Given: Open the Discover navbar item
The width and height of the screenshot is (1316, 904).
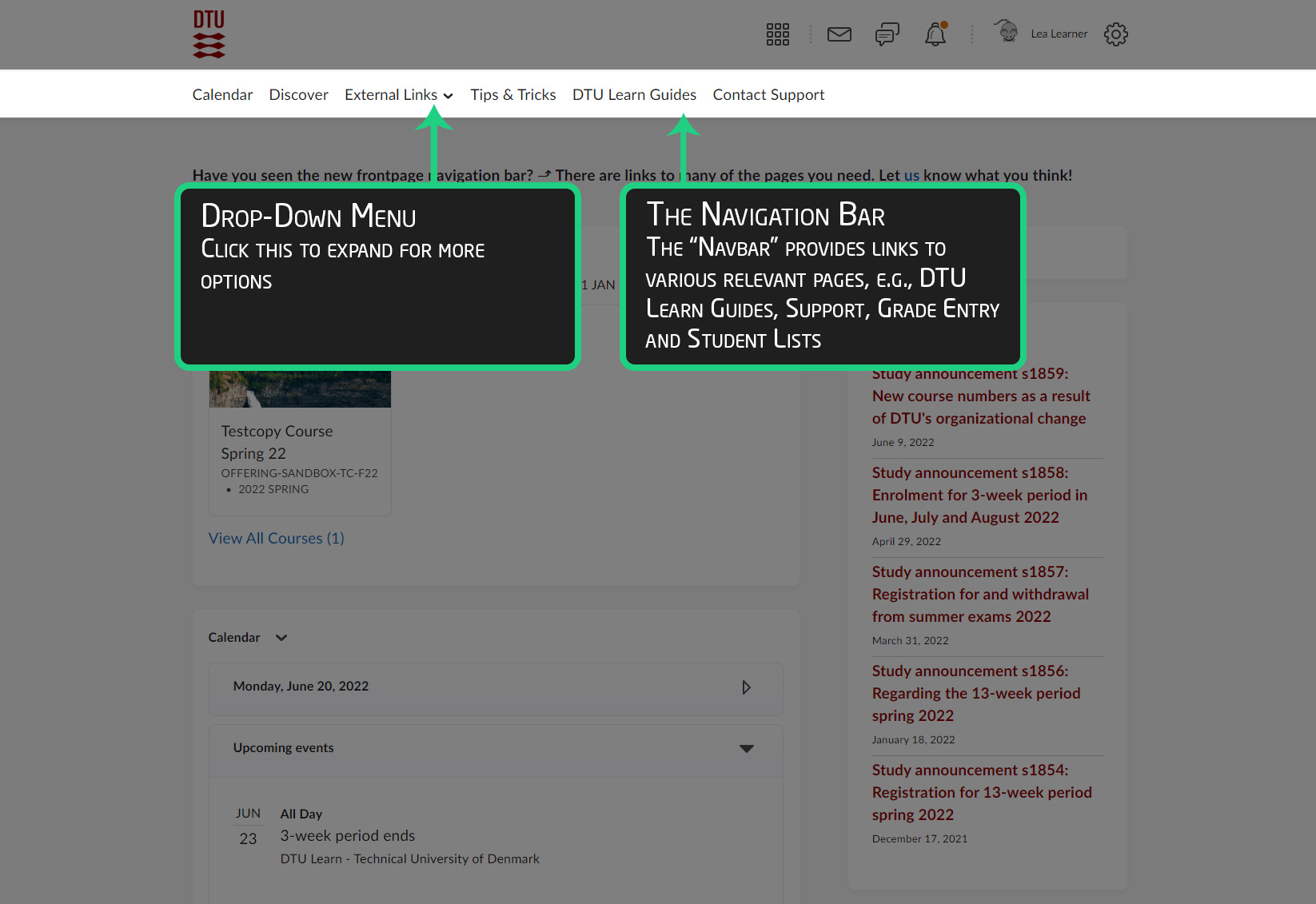Looking at the screenshot, I should (x=298, y=95).
